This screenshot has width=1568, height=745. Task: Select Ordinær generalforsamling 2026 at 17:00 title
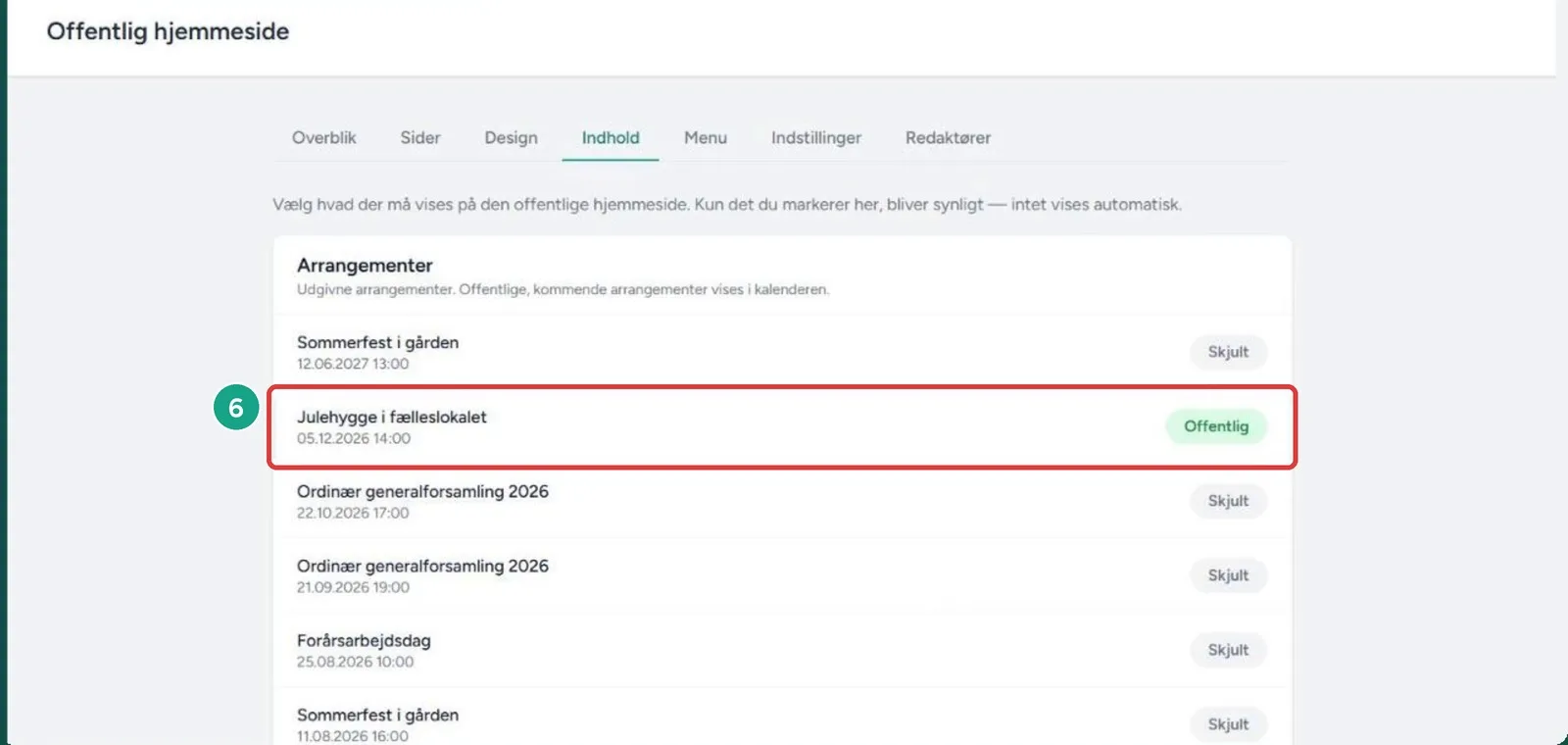[422, 491]
